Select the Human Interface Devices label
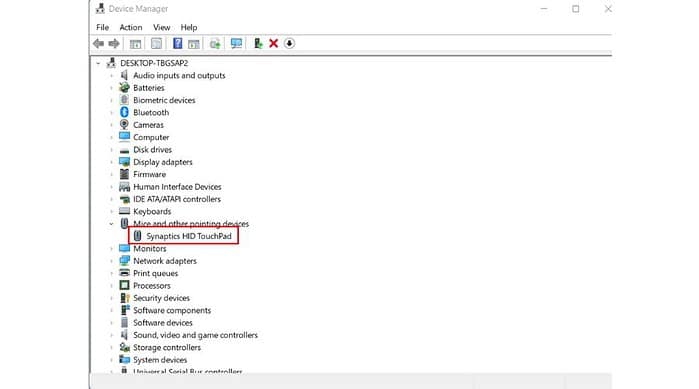 pos(177,187)
